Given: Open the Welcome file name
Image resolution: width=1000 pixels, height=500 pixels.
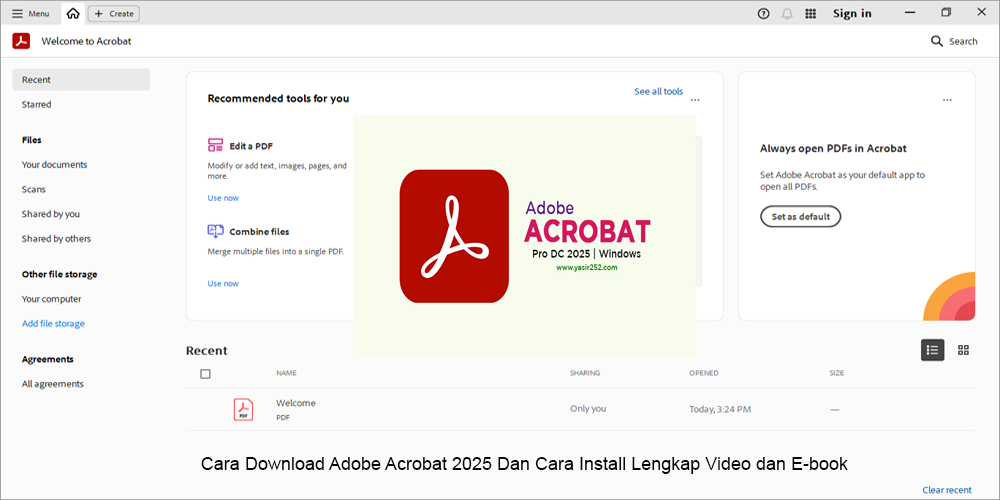Looking at the screenshot, I should (295, 403).
